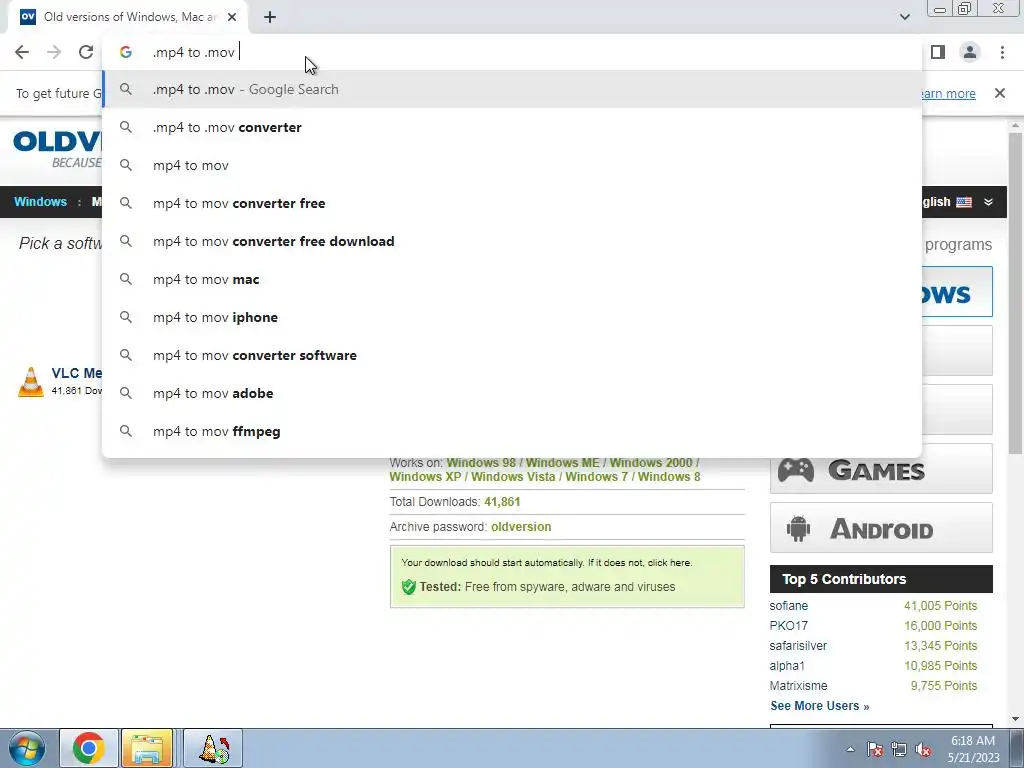This screenshot has height=768, width=1024.
Task: Open See More Users link
Action: pyautogui.click(x=820, y=706)
